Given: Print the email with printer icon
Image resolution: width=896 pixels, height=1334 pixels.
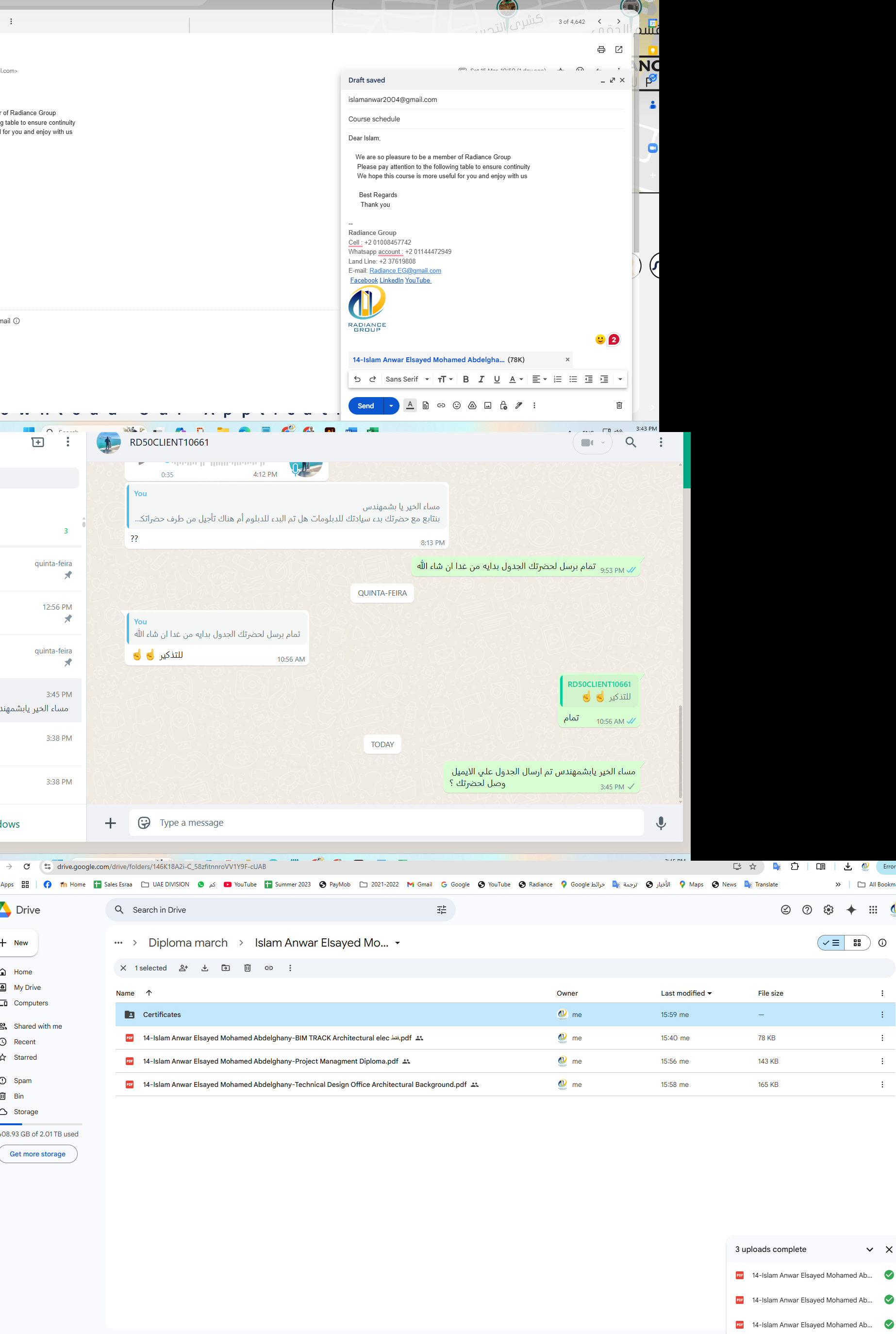Looking at the screenshot, I should (601, 50).
